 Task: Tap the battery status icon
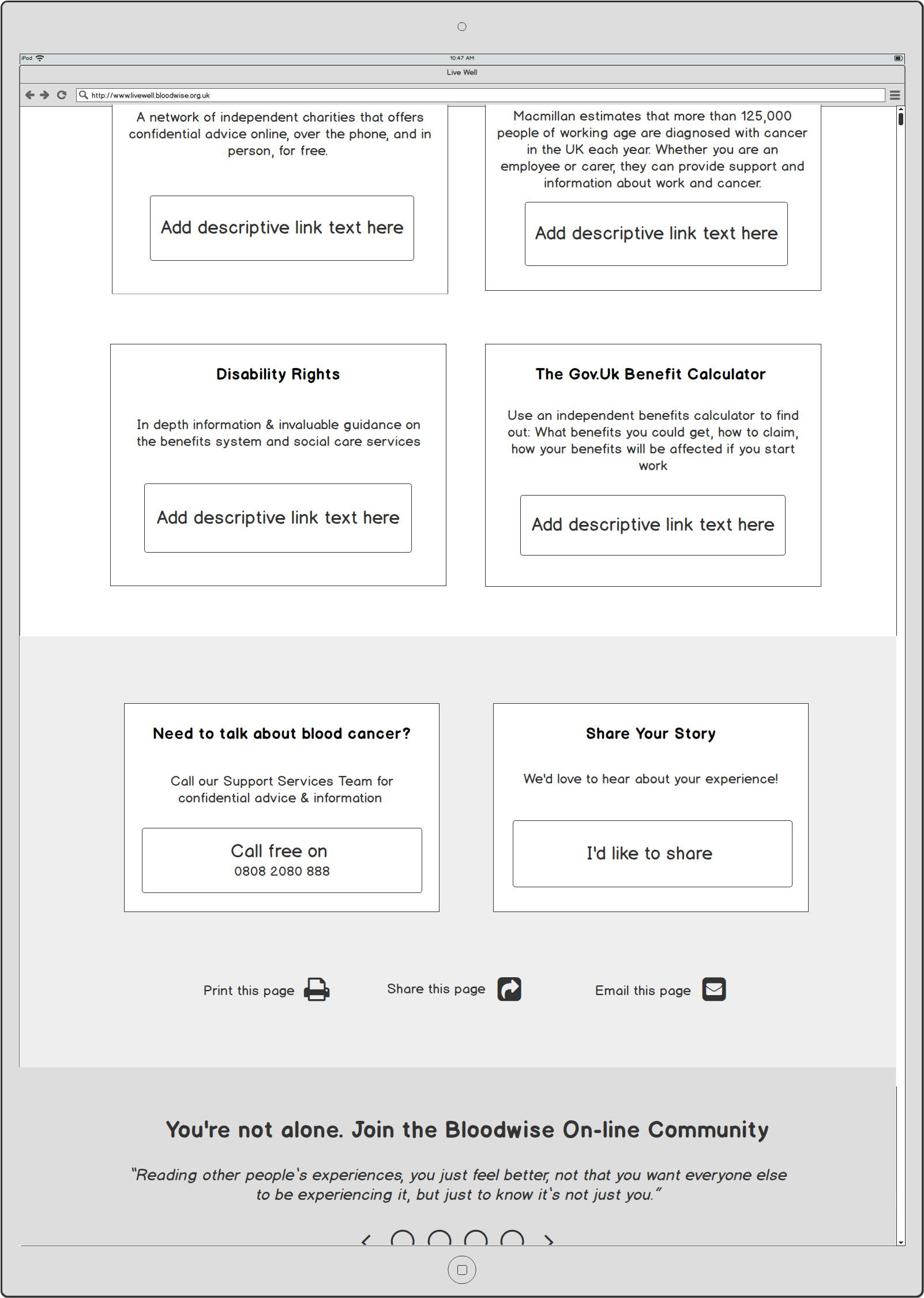[898, 58]
